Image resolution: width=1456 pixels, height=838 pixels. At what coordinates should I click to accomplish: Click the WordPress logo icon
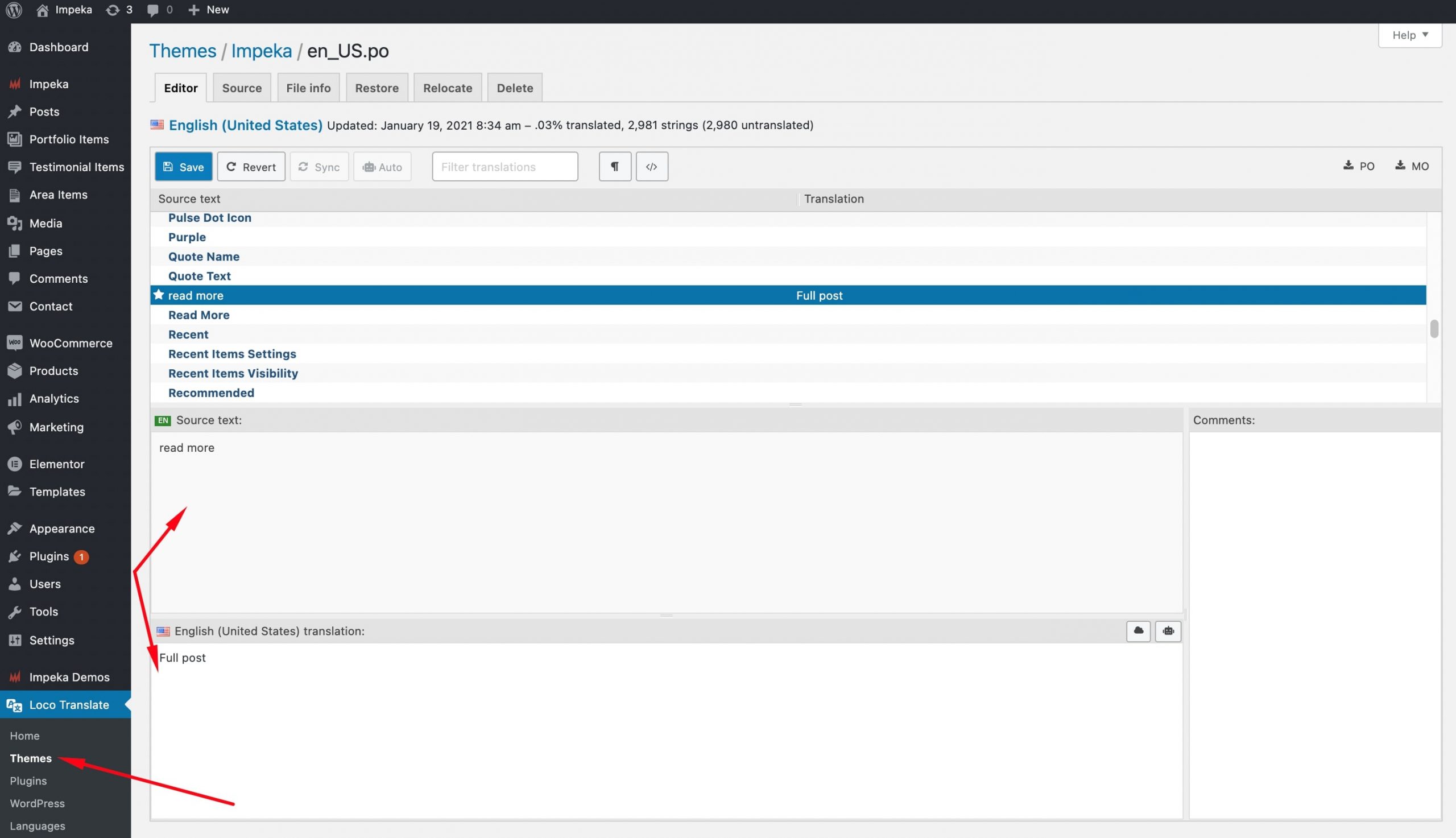14,10
